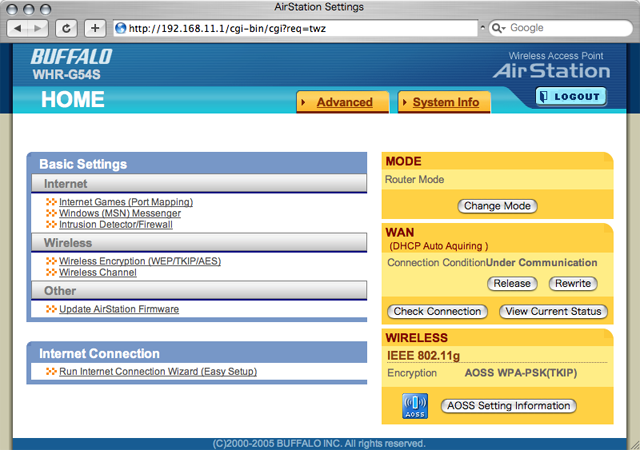The width and height of the screenshot is (640, 450).
Task: Click the bullet icon beside Wireless Channel
Action: tap(51, 272)
